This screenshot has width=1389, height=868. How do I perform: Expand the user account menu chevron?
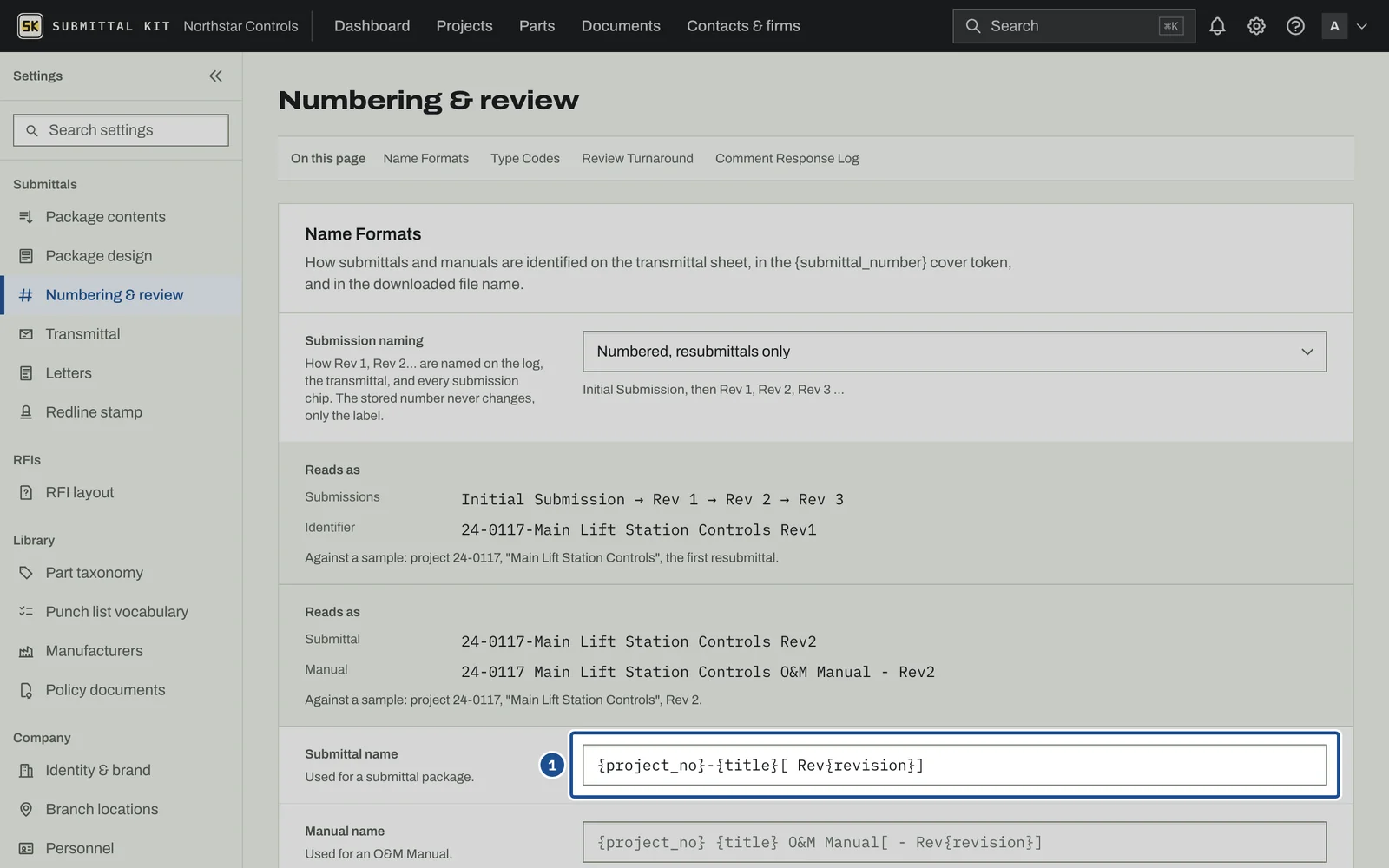pyautogui.click(x=1361, y=26)
